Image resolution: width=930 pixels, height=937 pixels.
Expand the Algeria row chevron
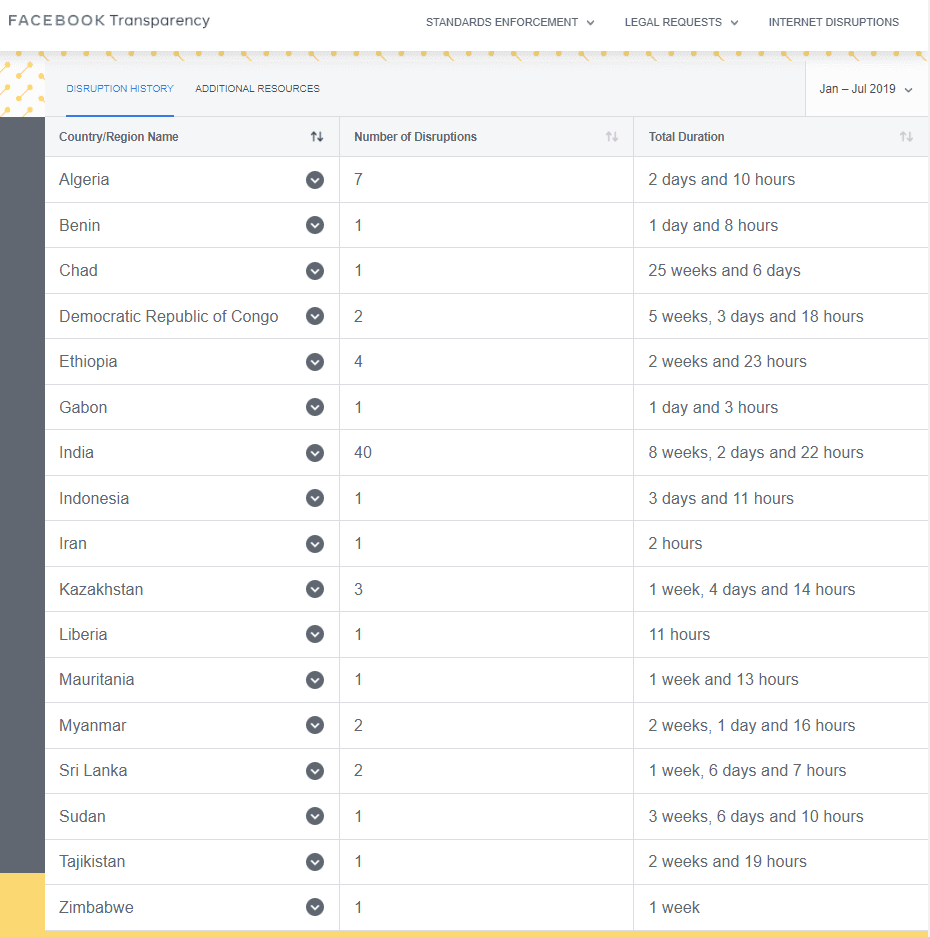tap(315, 180)
